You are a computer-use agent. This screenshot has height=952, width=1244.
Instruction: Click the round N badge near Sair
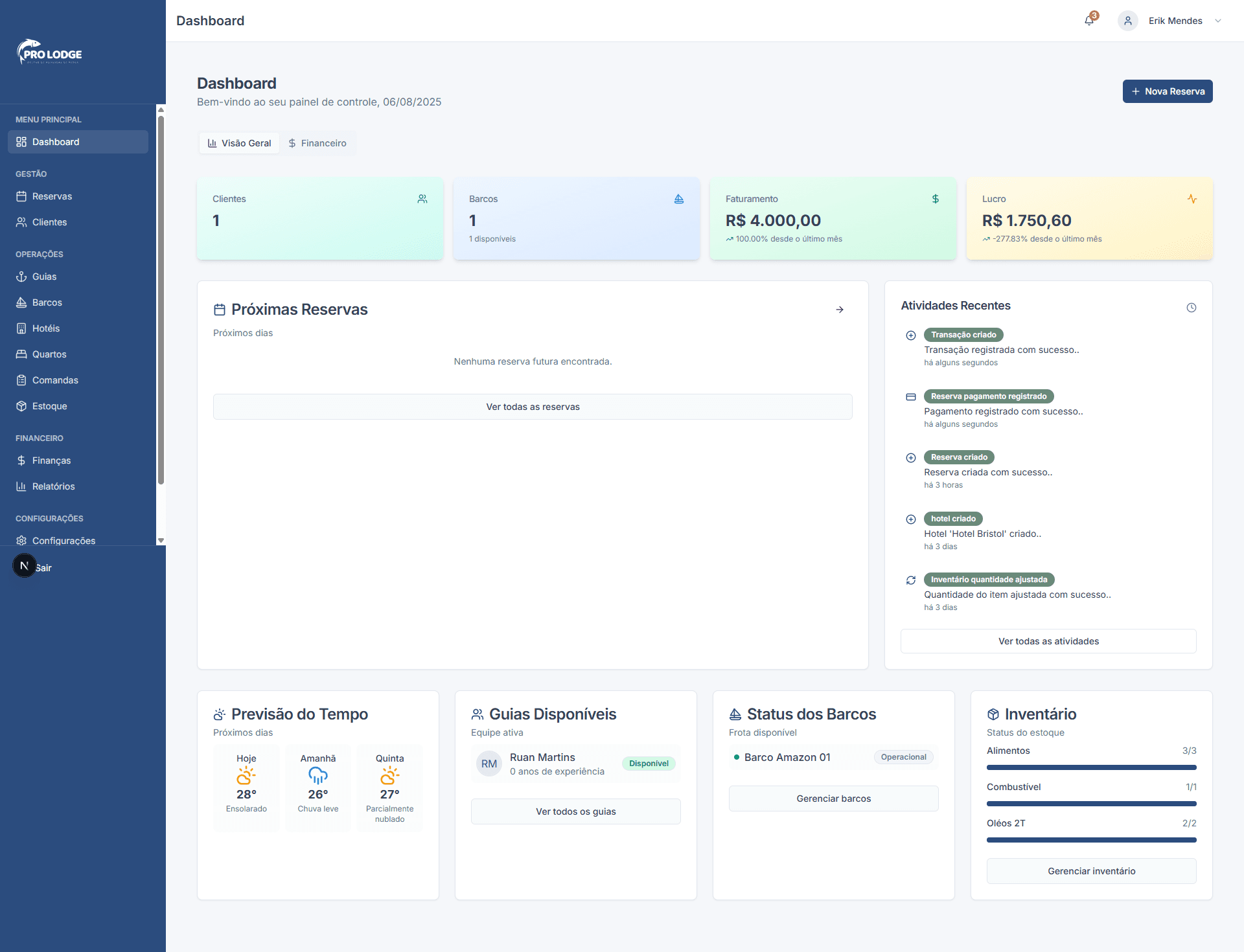[25, 566]
